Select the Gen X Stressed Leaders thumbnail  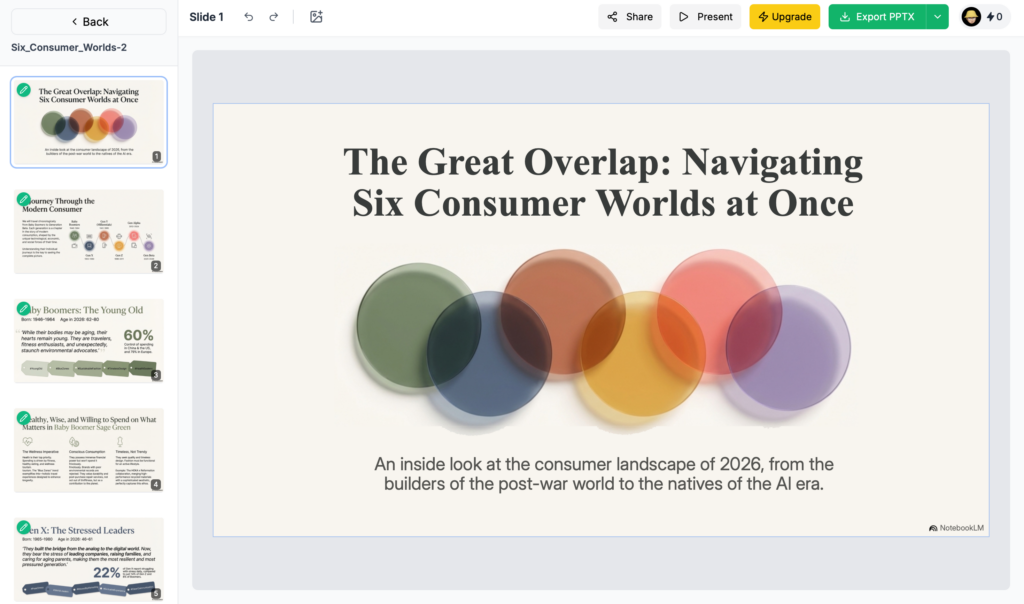tap(89, 560)
